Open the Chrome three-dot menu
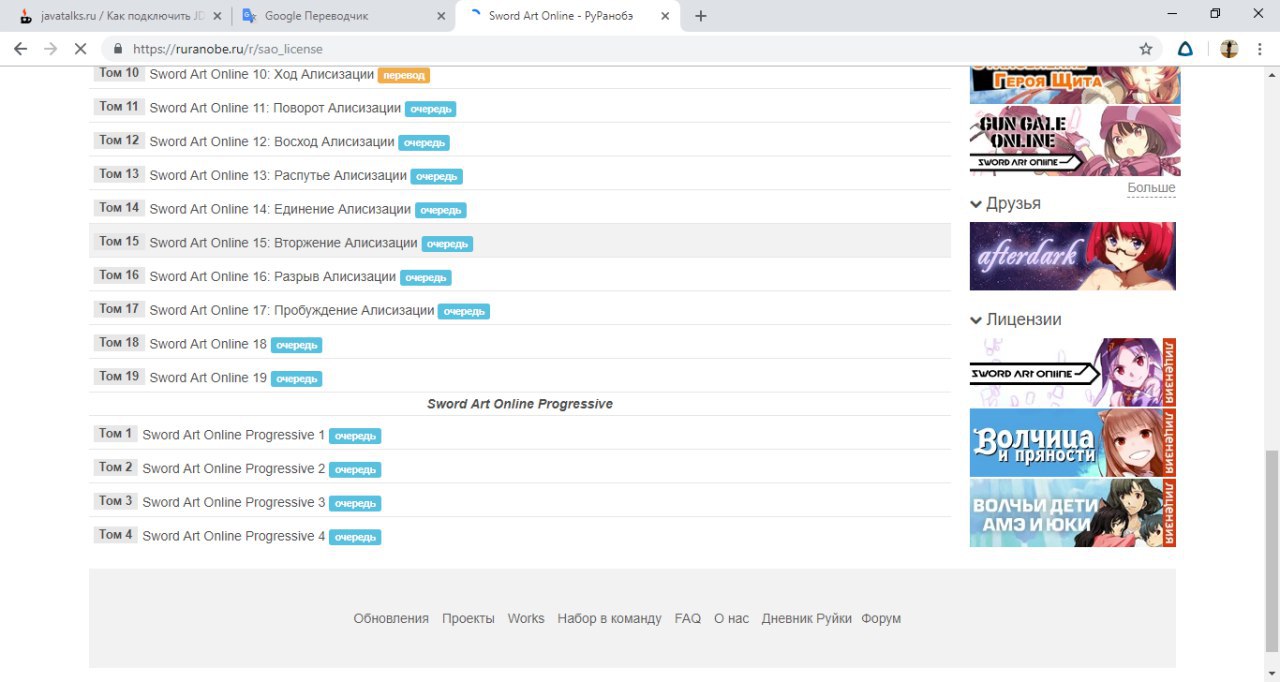 (1260, 48)
